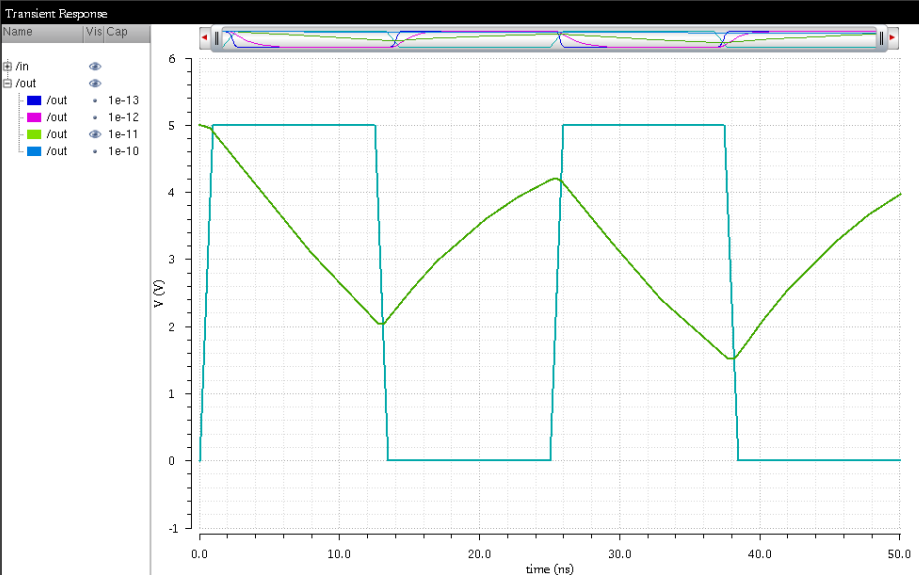Click the right red arrow of overview strip
The width and height of the screenshot is (919, 575).
coord(893,38)
